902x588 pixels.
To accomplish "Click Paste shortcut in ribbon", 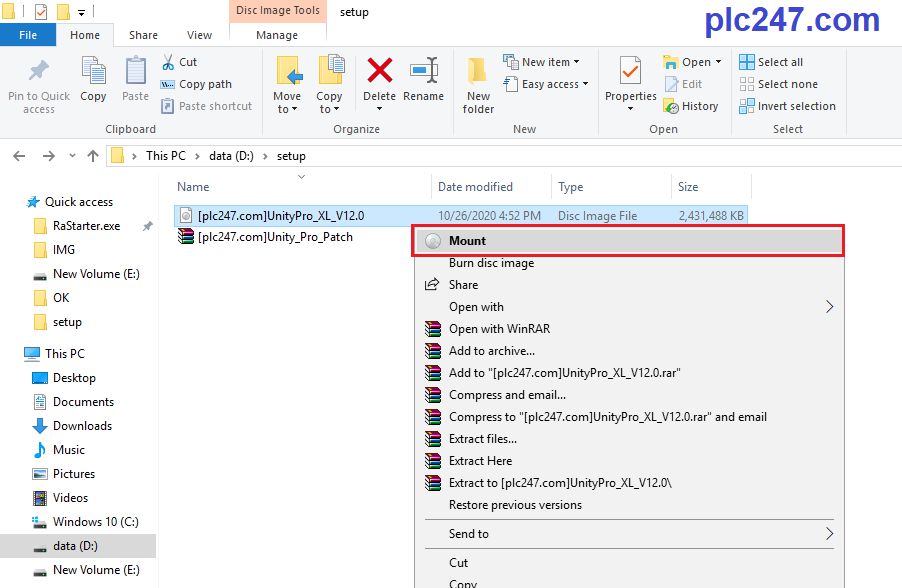I will [207, 106].
